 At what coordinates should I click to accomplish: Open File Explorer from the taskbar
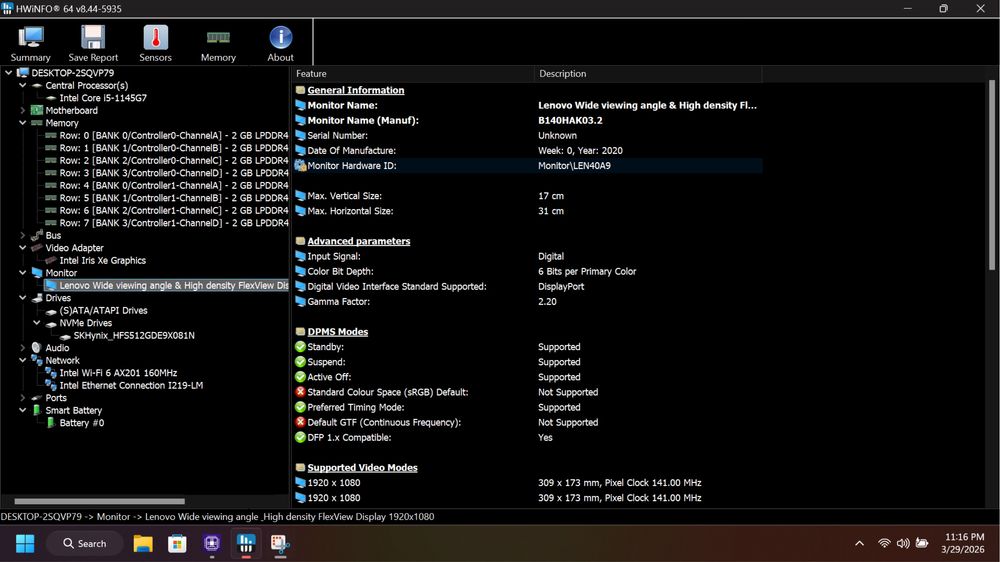pyautogui.click(x=143, y=544)
